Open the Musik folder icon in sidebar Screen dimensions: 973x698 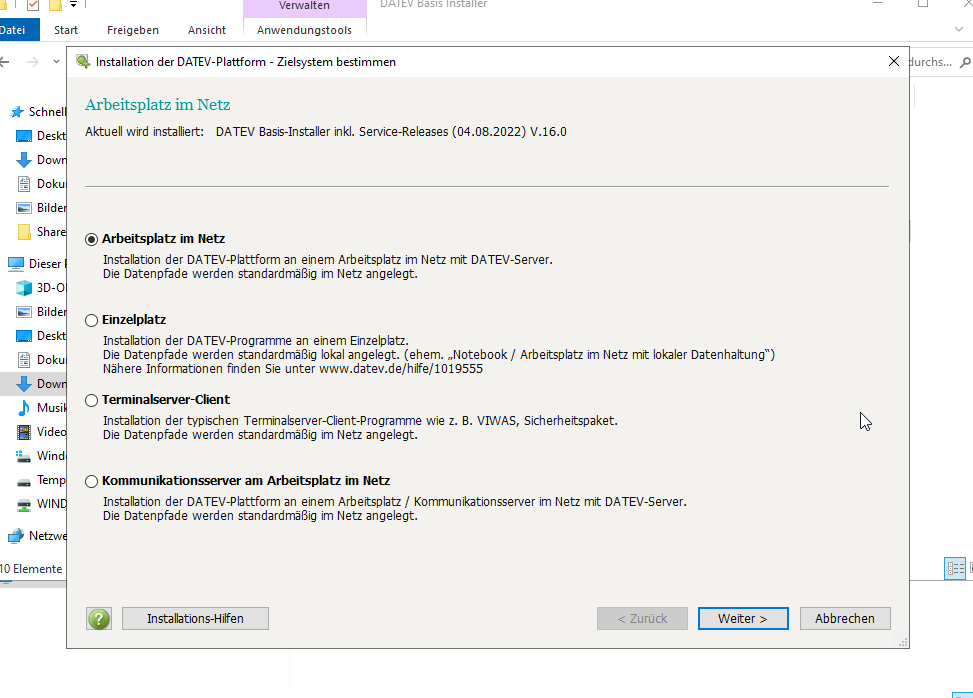[x=24, y=408]
